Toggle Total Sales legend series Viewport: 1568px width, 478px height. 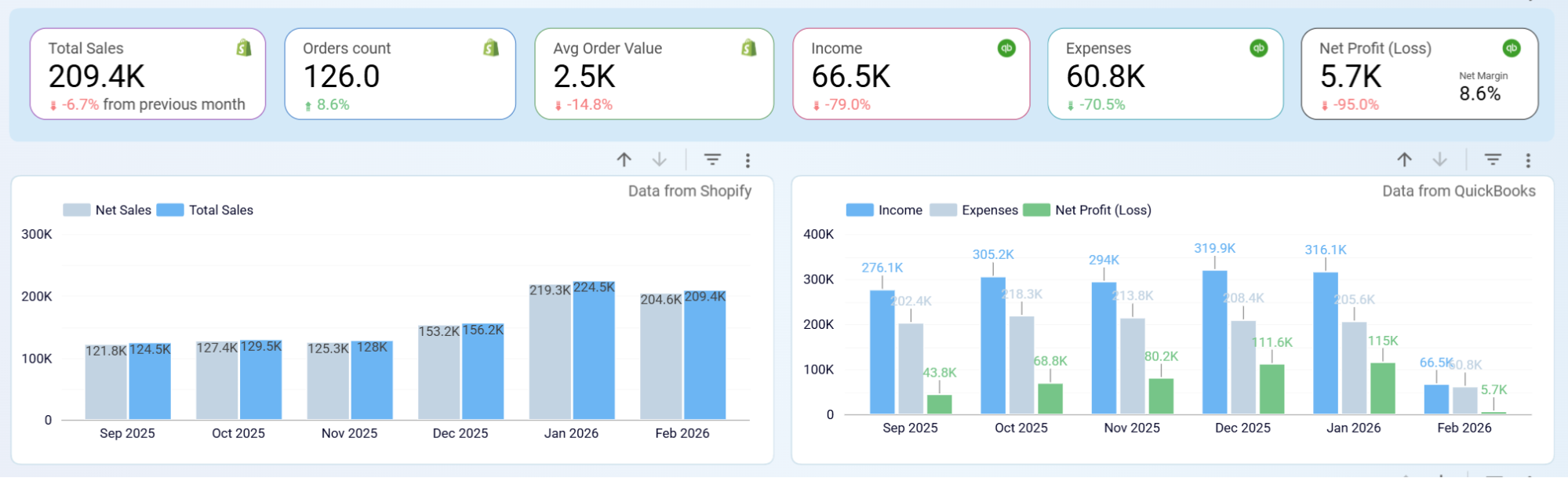click(x=206, y=210)
